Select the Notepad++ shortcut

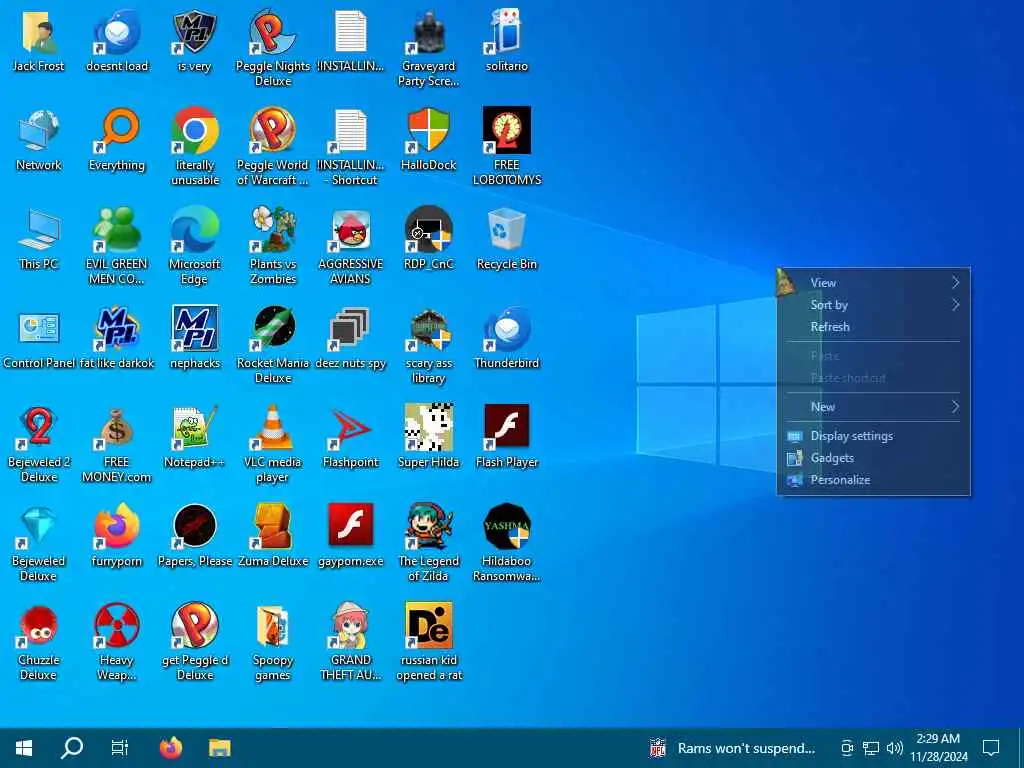pyautogui.click(x=195, y=428)
